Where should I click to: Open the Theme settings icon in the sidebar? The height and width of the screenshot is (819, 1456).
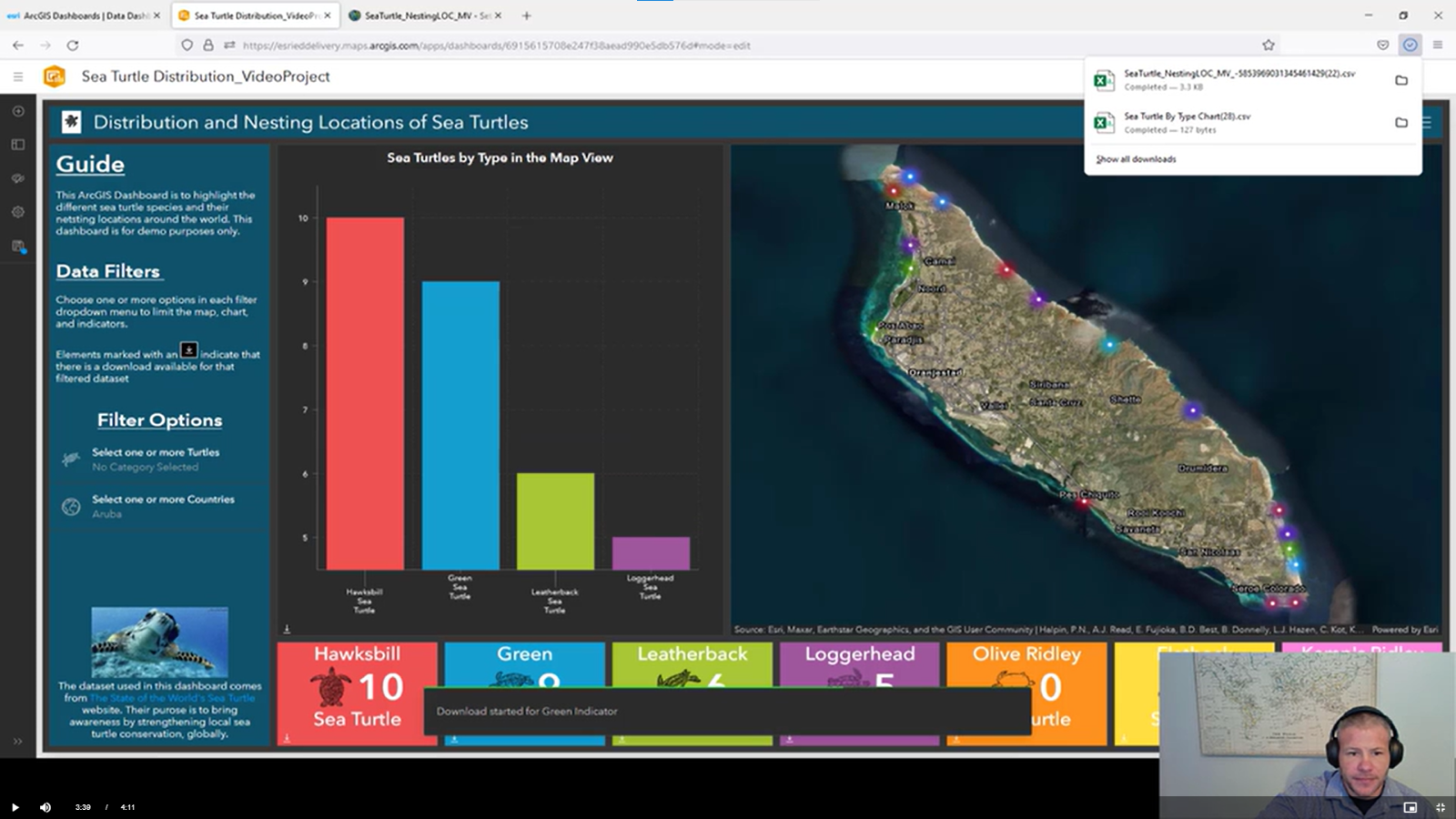[x=17, y=178]
